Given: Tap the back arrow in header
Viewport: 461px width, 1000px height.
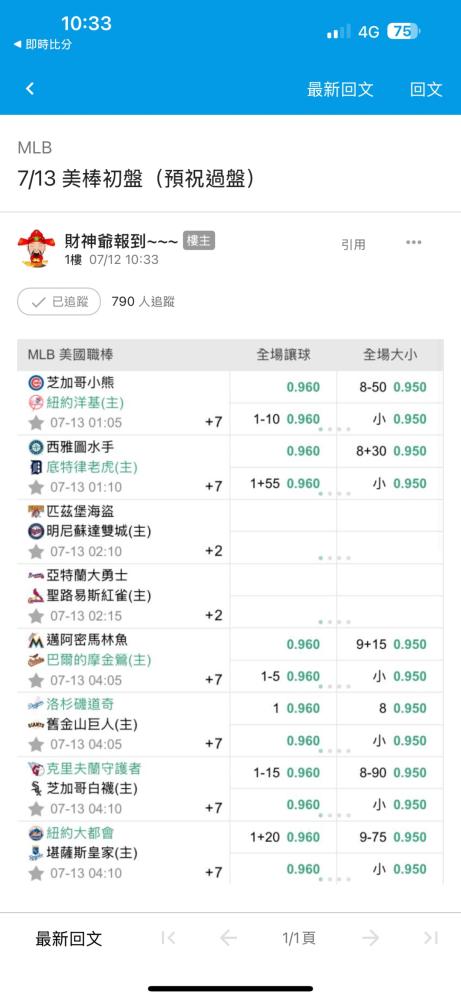Looking at the screenshot, I should (x=30, y=89).
